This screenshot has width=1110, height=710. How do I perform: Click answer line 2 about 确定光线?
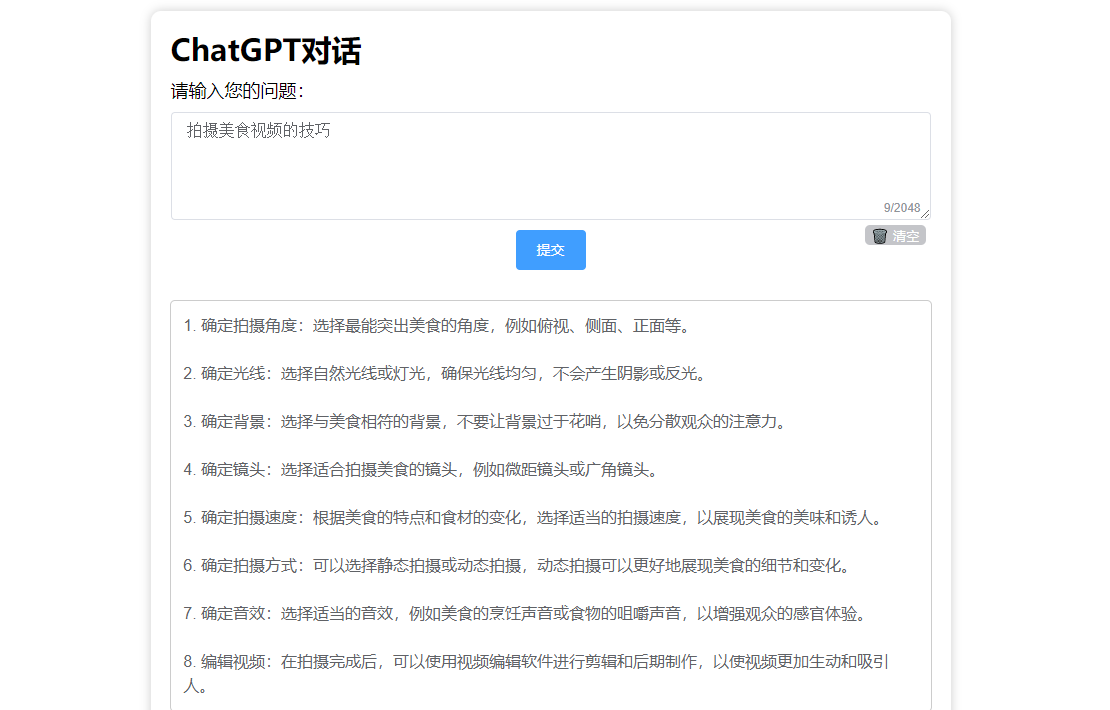click(445, 374)
